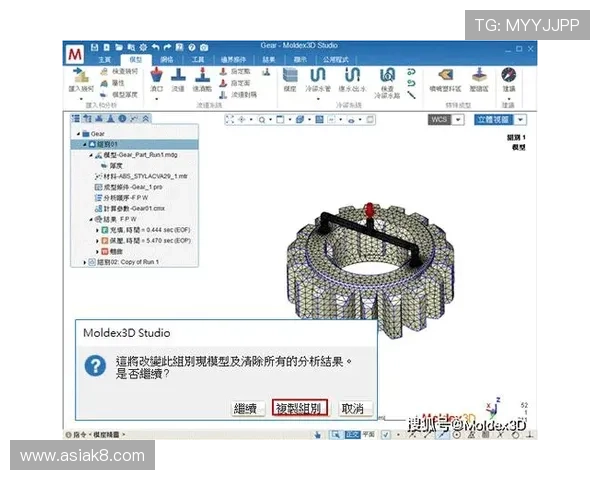Image resolution: width=600 pixels, height=480 pixels.
Task: Click the settings gear icon in title bar
Action: point(143,47)
